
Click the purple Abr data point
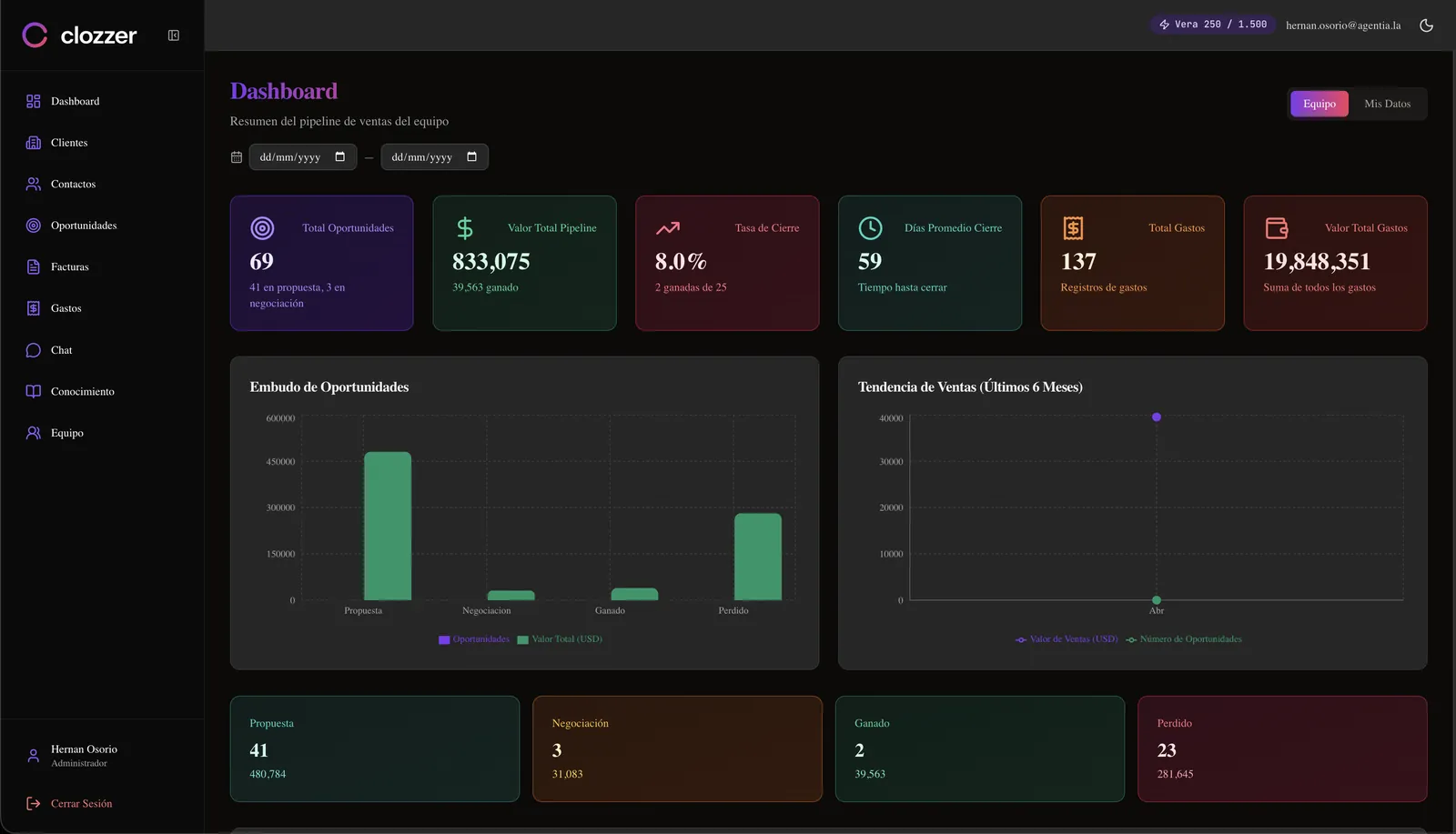[x=1157, y=417]
